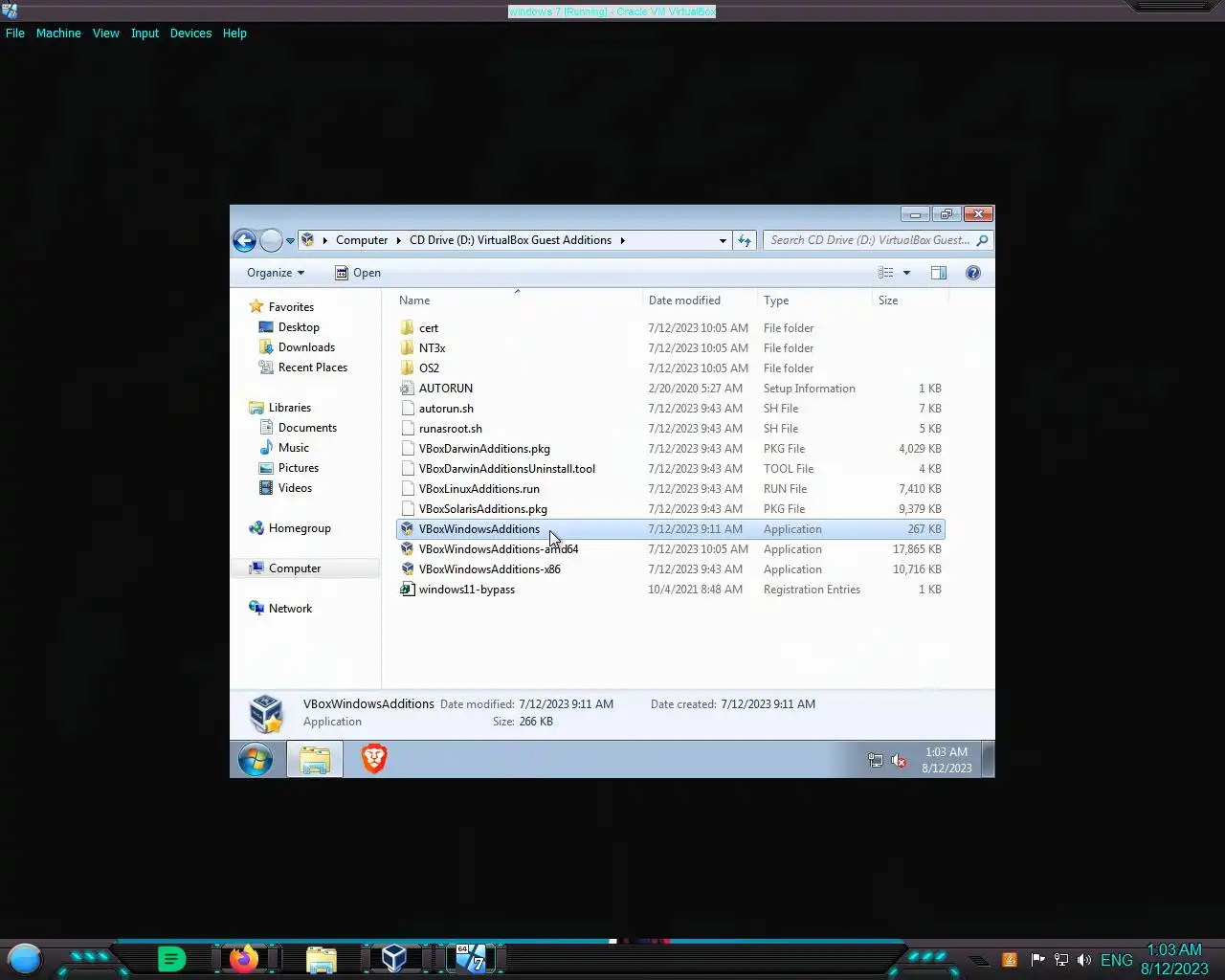This screenshot has height=980, width=1225.
Task: Select Downloads in the navigation pane
Action: 306,347
